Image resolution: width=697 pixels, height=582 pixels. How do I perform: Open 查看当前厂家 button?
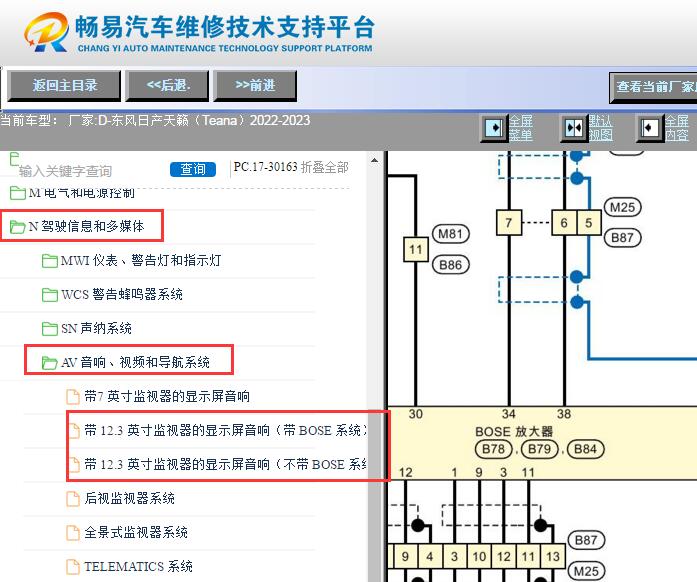pyautogui.click(x=653, y=88)
